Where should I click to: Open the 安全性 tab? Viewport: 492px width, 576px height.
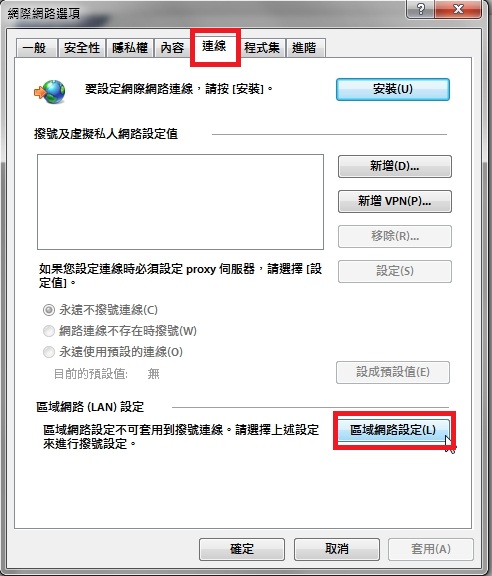coord(82,48)
